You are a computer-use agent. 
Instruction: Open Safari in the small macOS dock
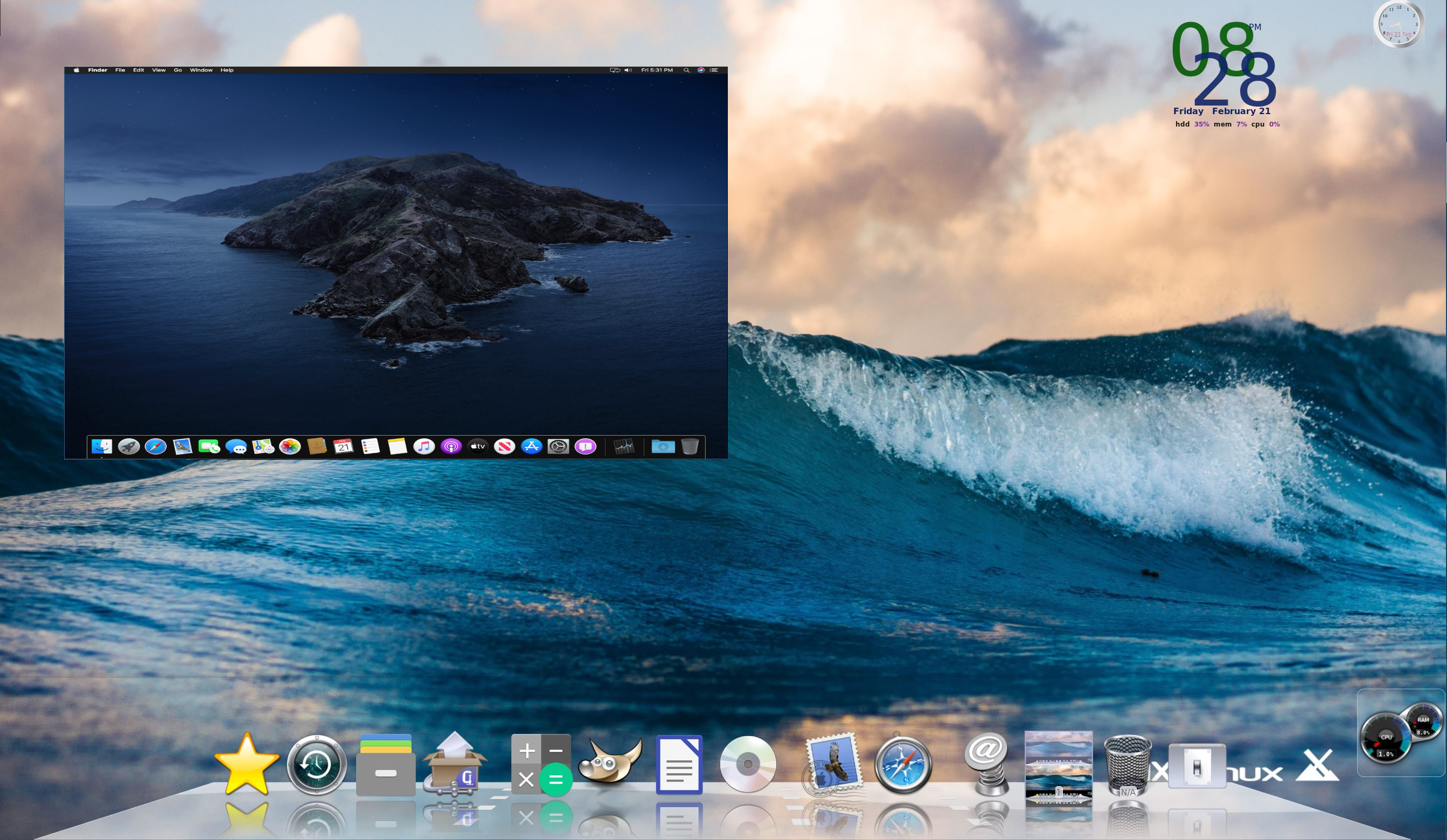pyautogui.click(x=156, y=446)
